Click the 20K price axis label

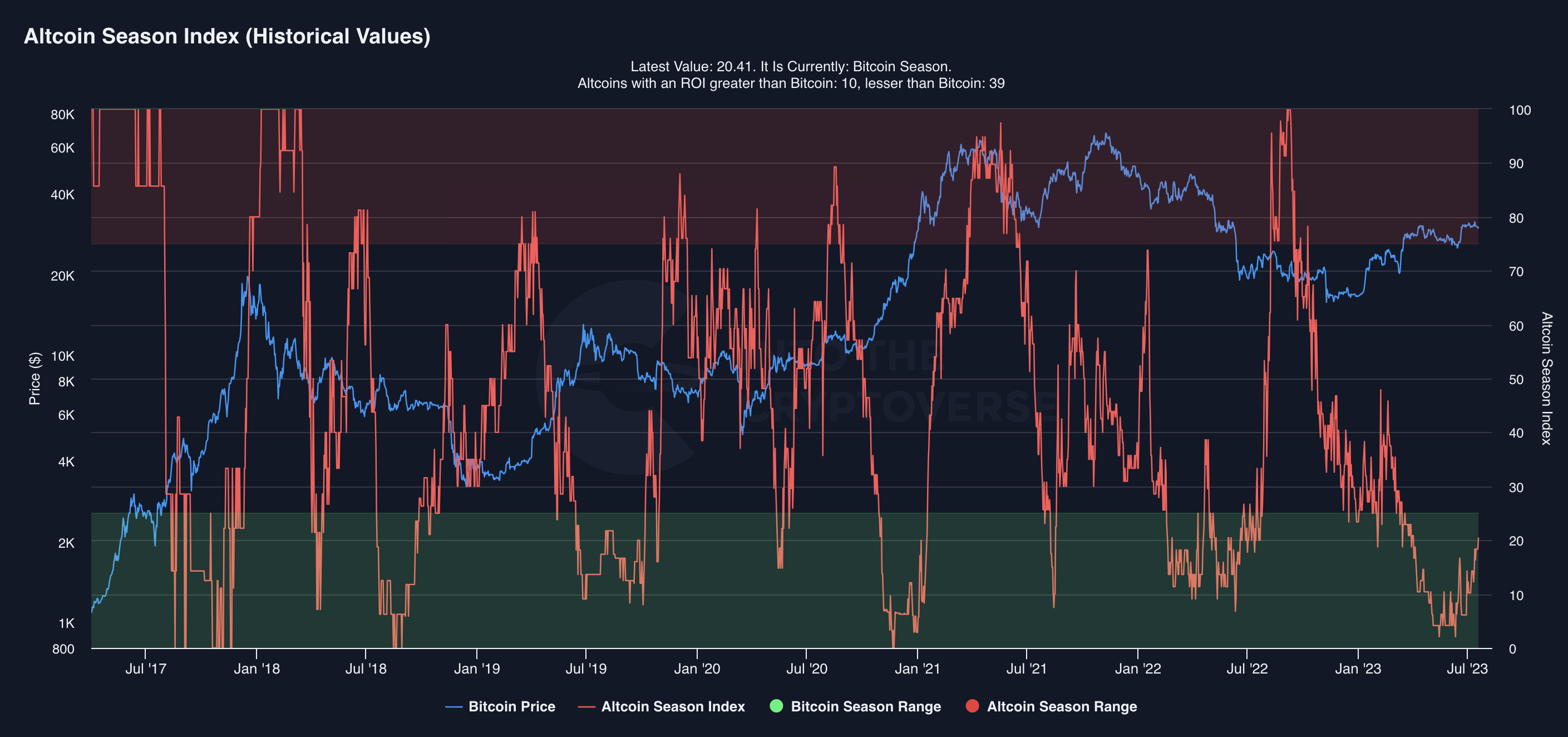[63, 276]
